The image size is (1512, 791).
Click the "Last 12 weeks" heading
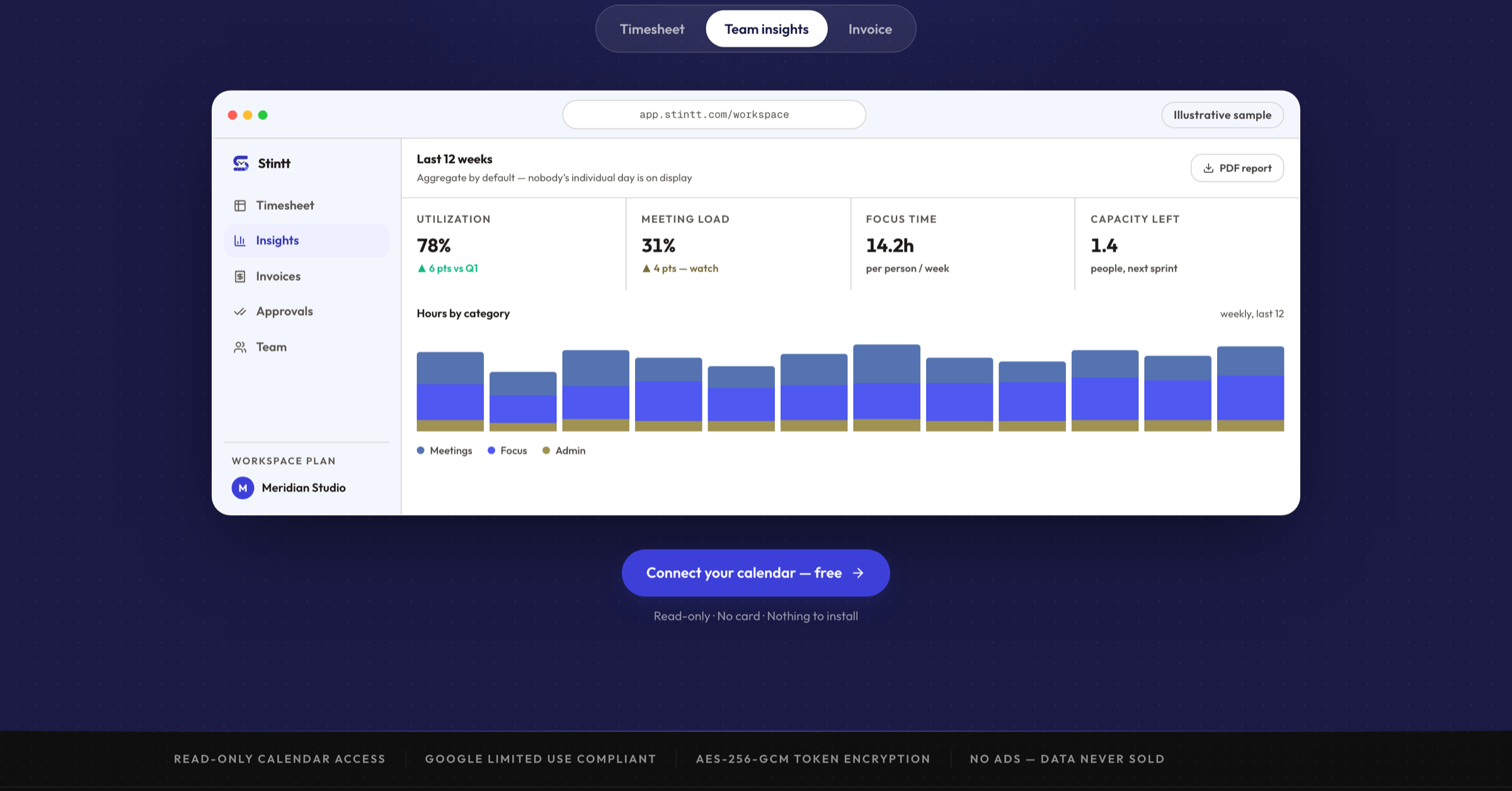(x=454, y=159)
